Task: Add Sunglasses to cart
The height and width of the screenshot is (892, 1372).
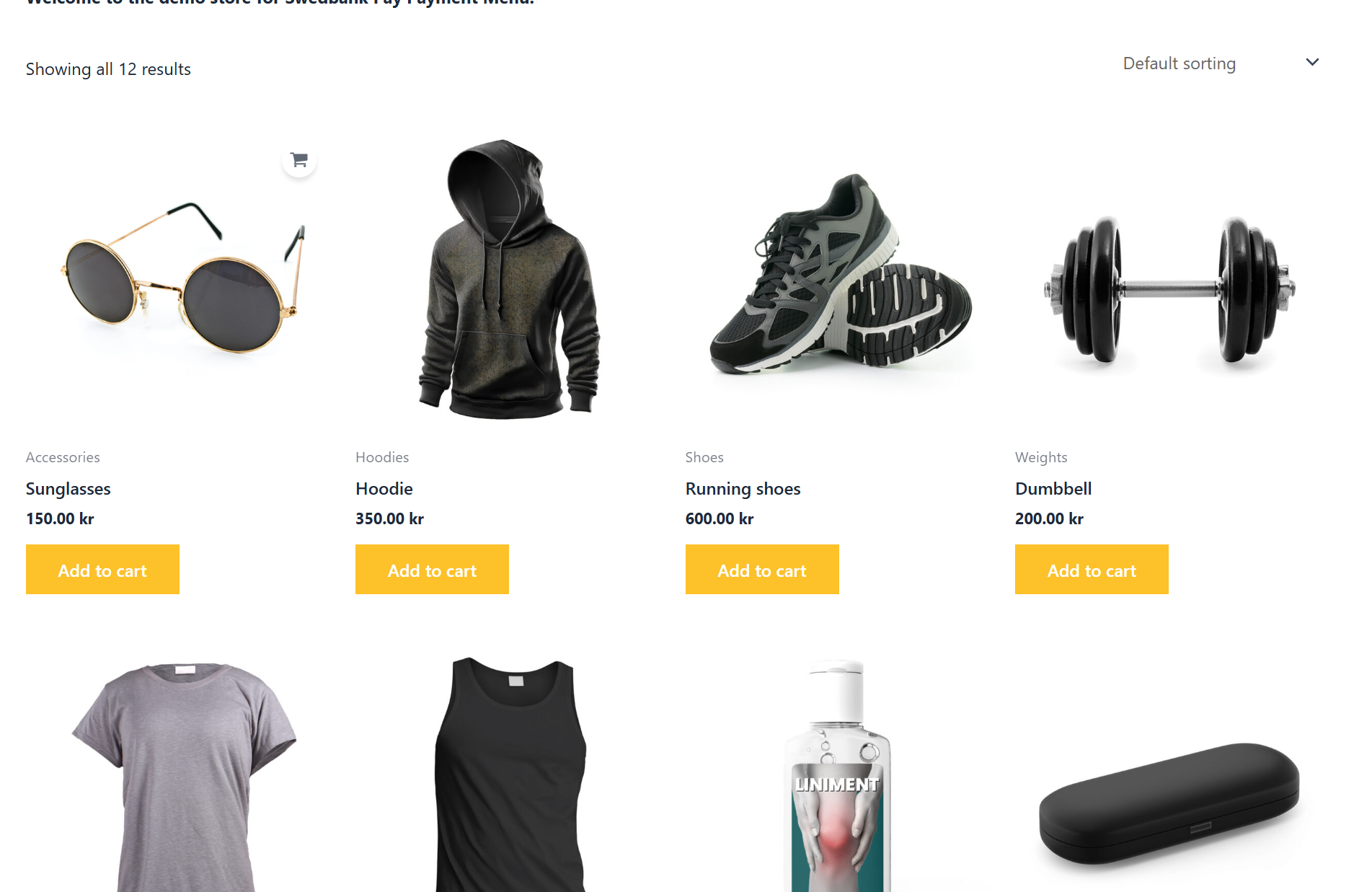Action: coord(102,570)
